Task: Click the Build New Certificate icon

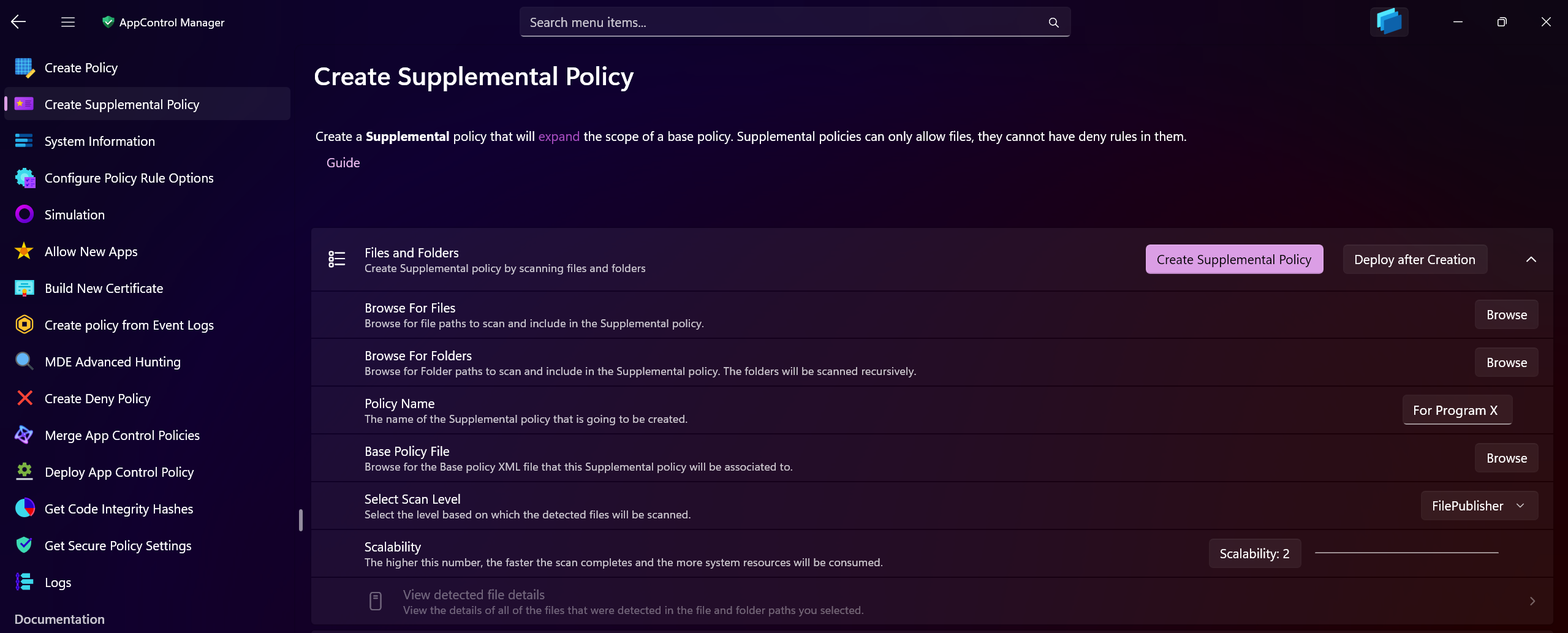Action: coord(25,288)
